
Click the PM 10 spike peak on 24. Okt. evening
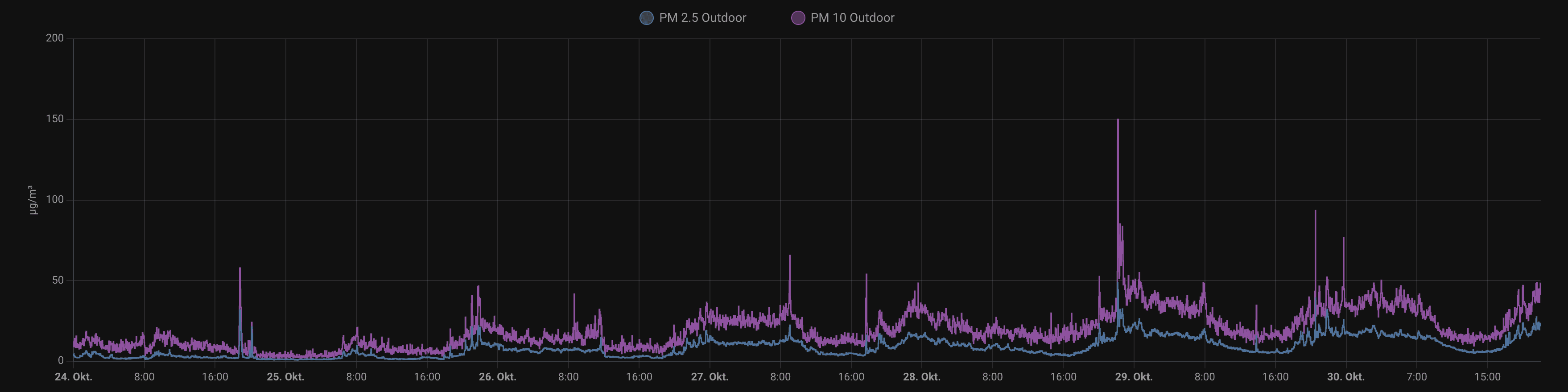pyautogui.click(x=240, y=269)
